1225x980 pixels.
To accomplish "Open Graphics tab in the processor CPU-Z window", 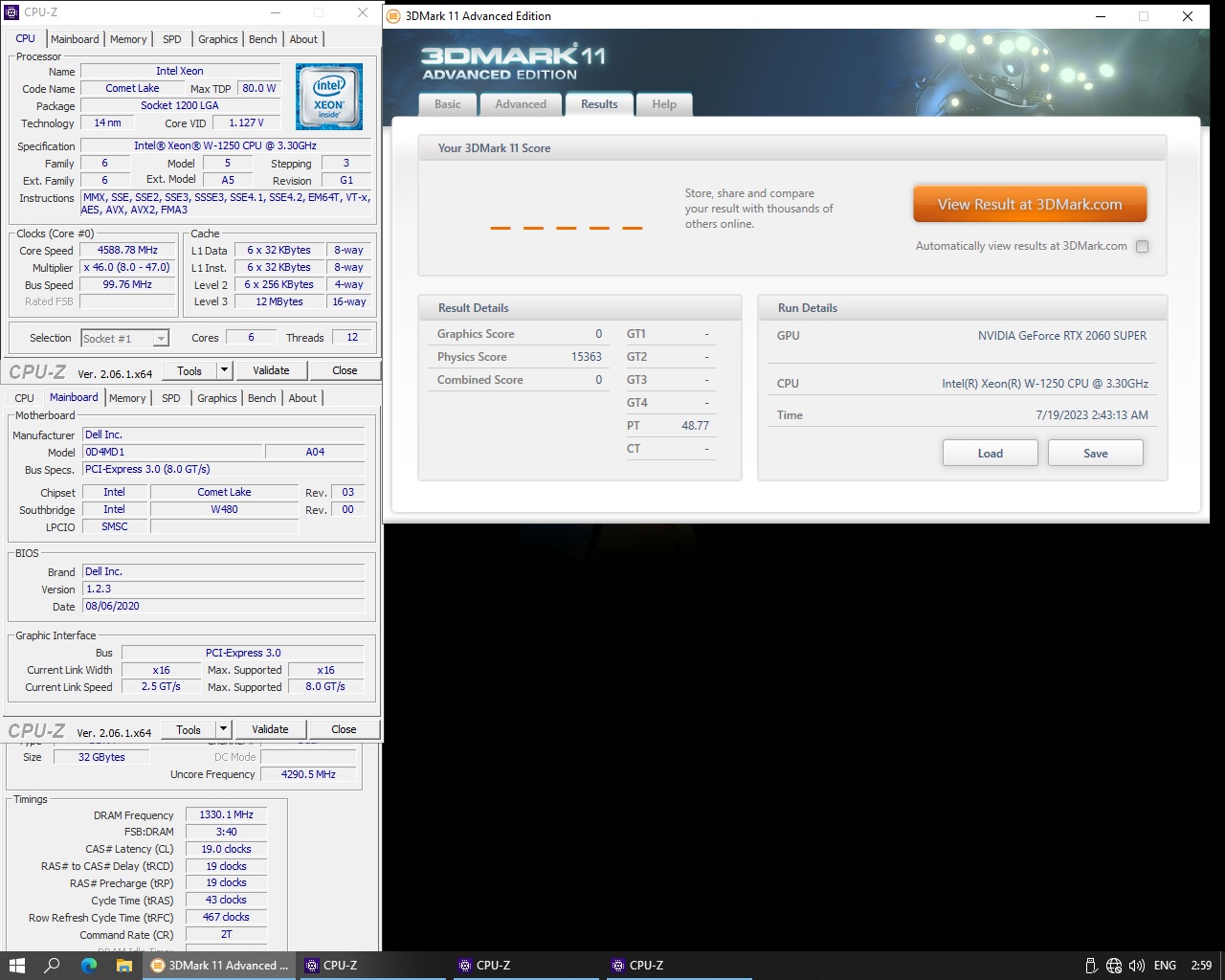I will pos(218,39).
